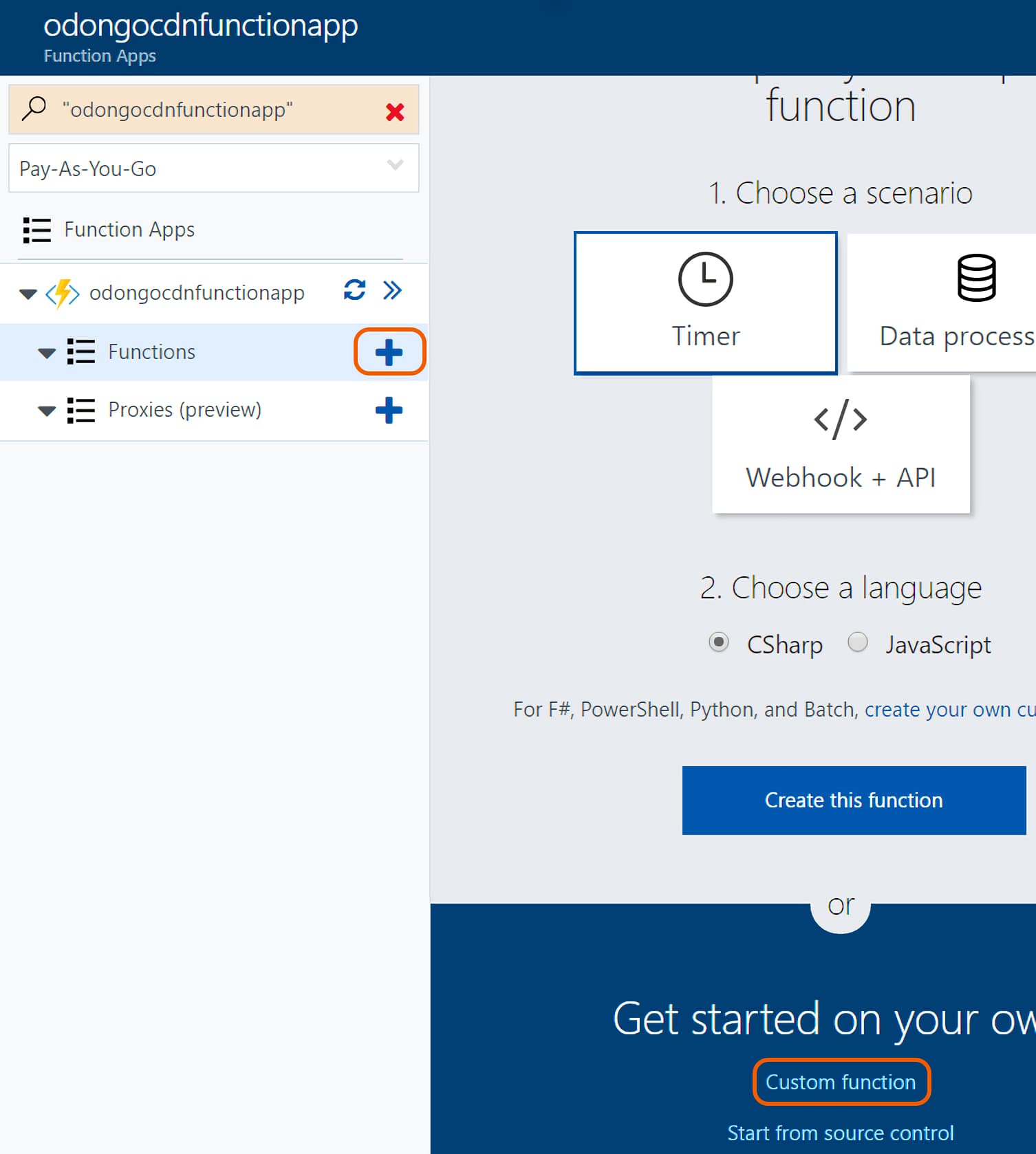The width and height of the screenshot is (1036, 1154).
Task: Open Start from source control link
Action: pyautogui.click(x=841, y=1133)
